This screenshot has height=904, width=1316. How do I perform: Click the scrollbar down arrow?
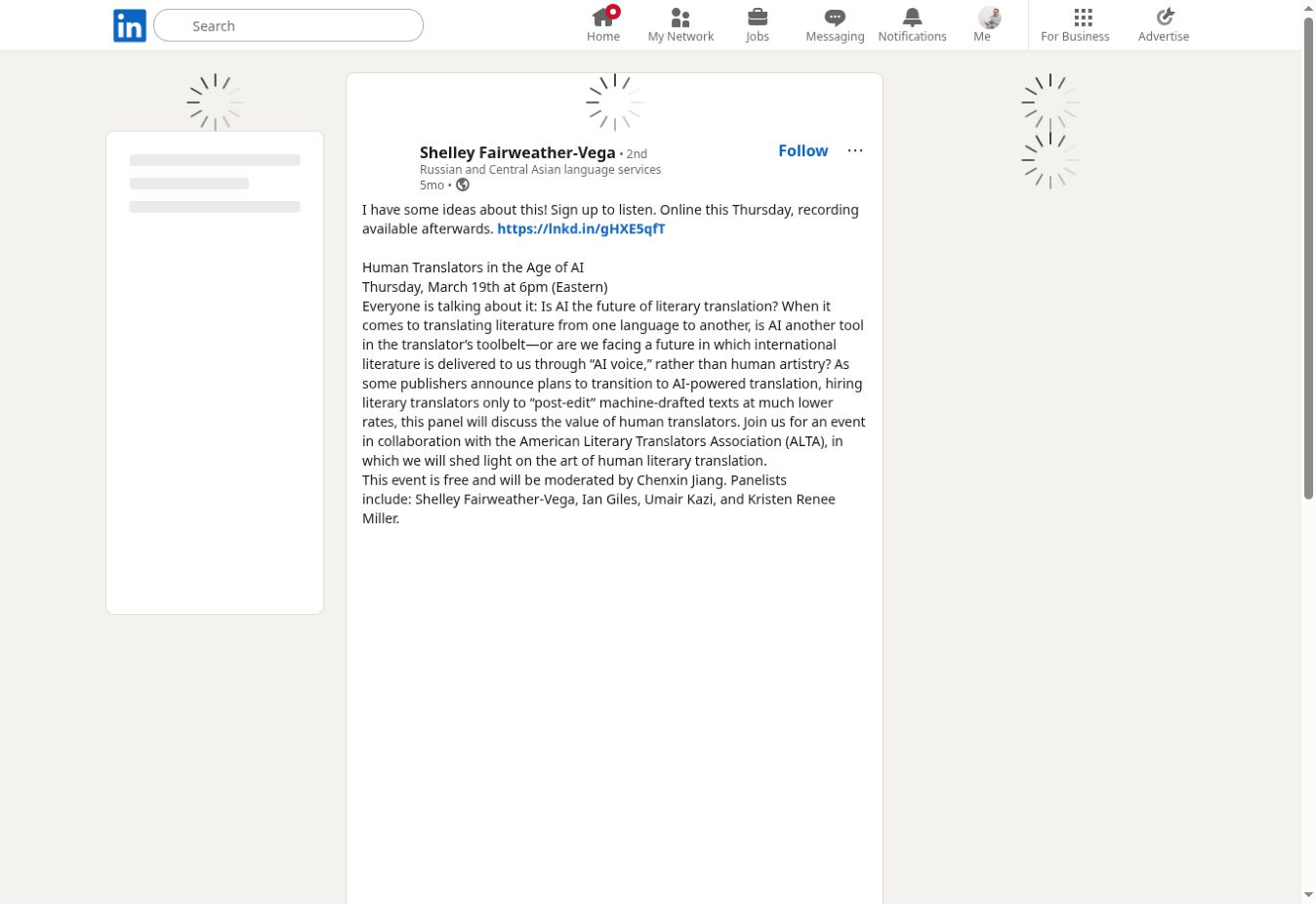point(1309,894)
